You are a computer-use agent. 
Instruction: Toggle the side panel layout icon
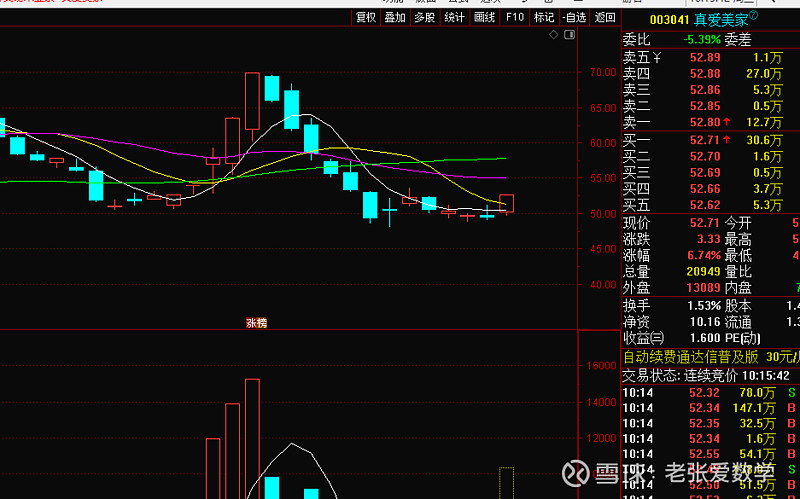[x=569, y=35]
